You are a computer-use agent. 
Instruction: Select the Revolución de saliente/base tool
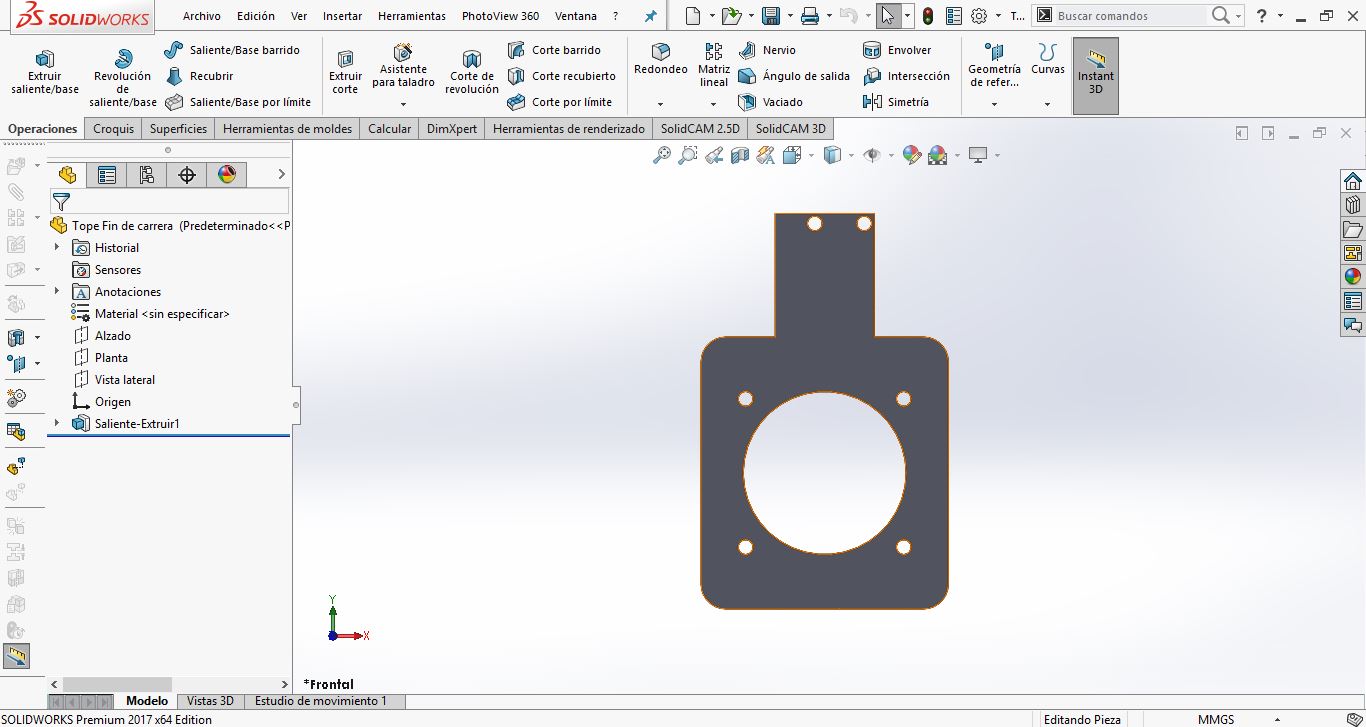point(123,78)
